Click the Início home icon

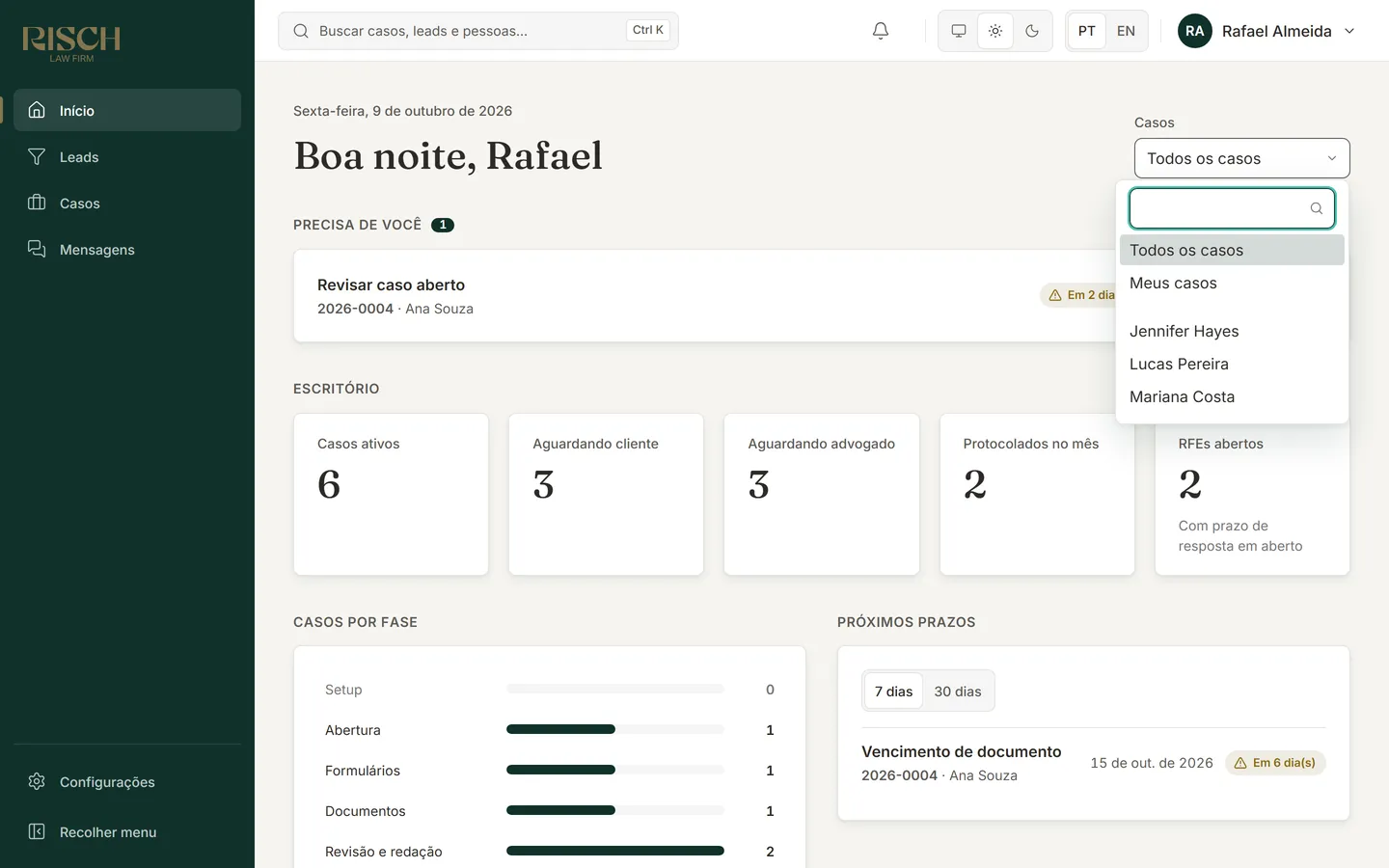[37, 110]
